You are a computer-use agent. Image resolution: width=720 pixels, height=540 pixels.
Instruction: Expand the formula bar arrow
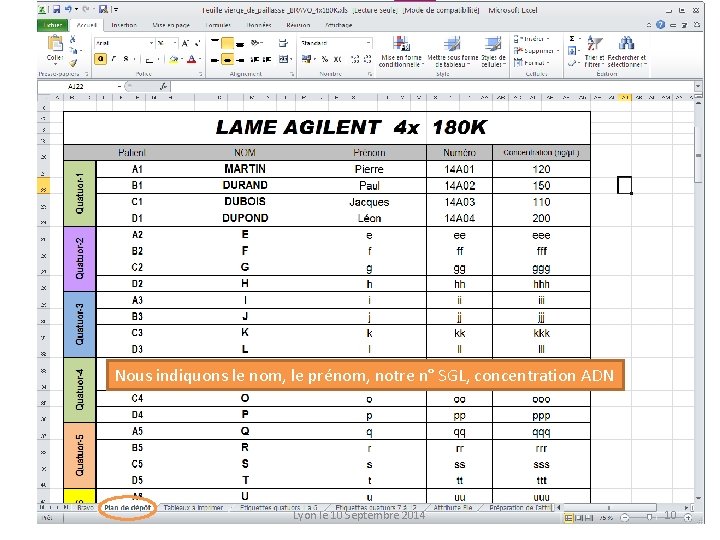tap(698, 86)
